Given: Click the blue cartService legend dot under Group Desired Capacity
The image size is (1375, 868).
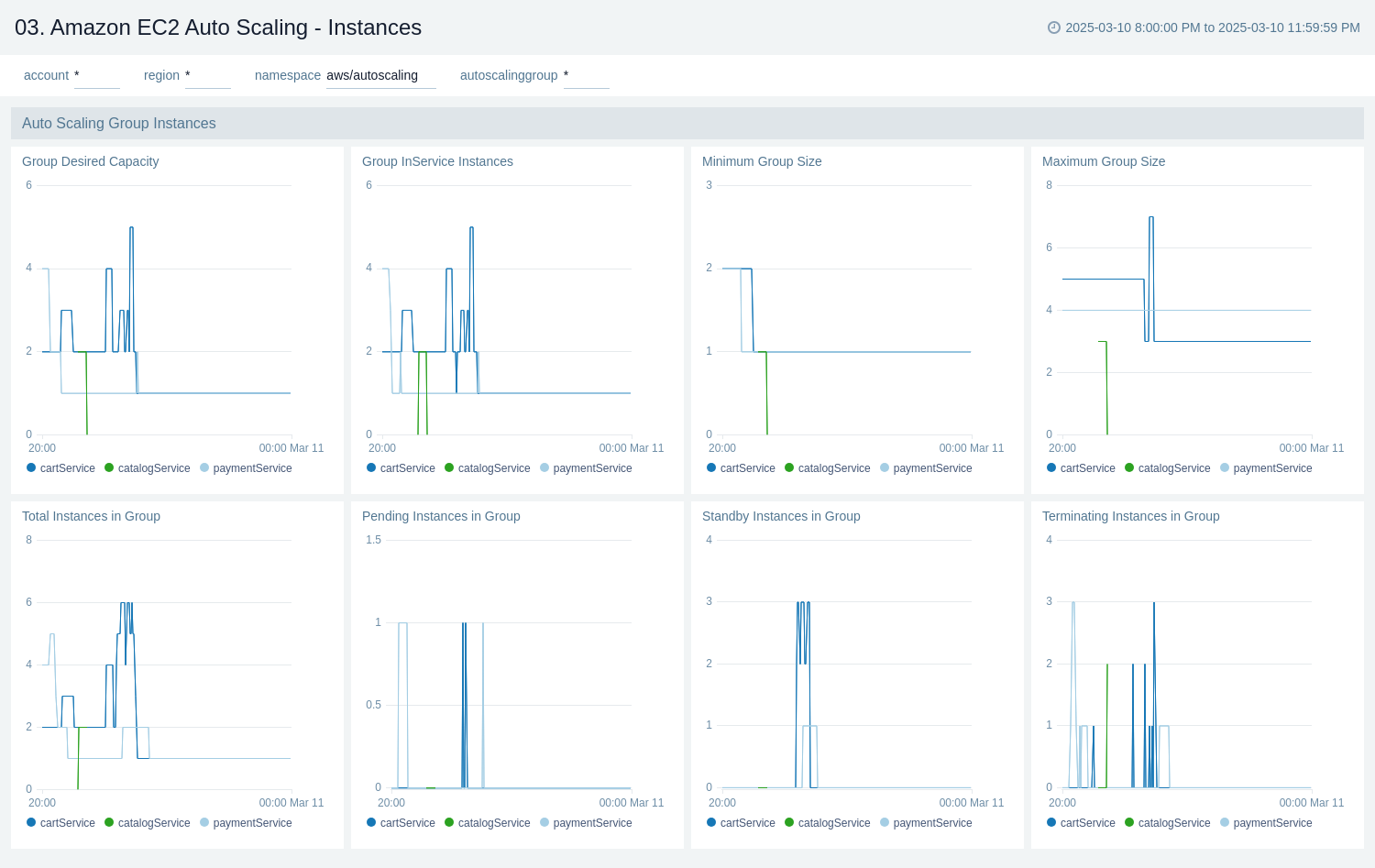Looking at the screenshot, I should point(30,468).
